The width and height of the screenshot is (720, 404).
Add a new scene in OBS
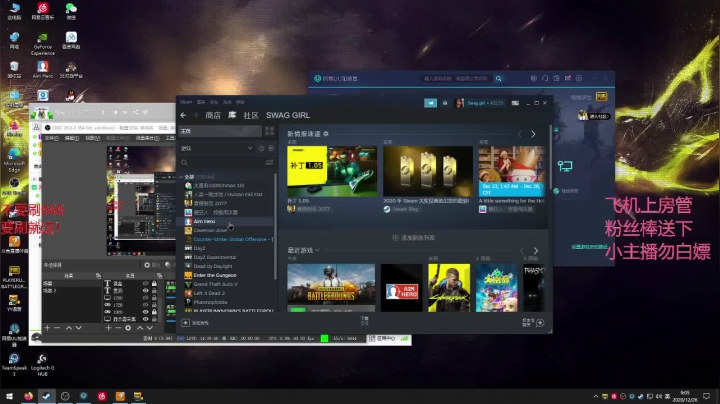click(x=47, y=328)
